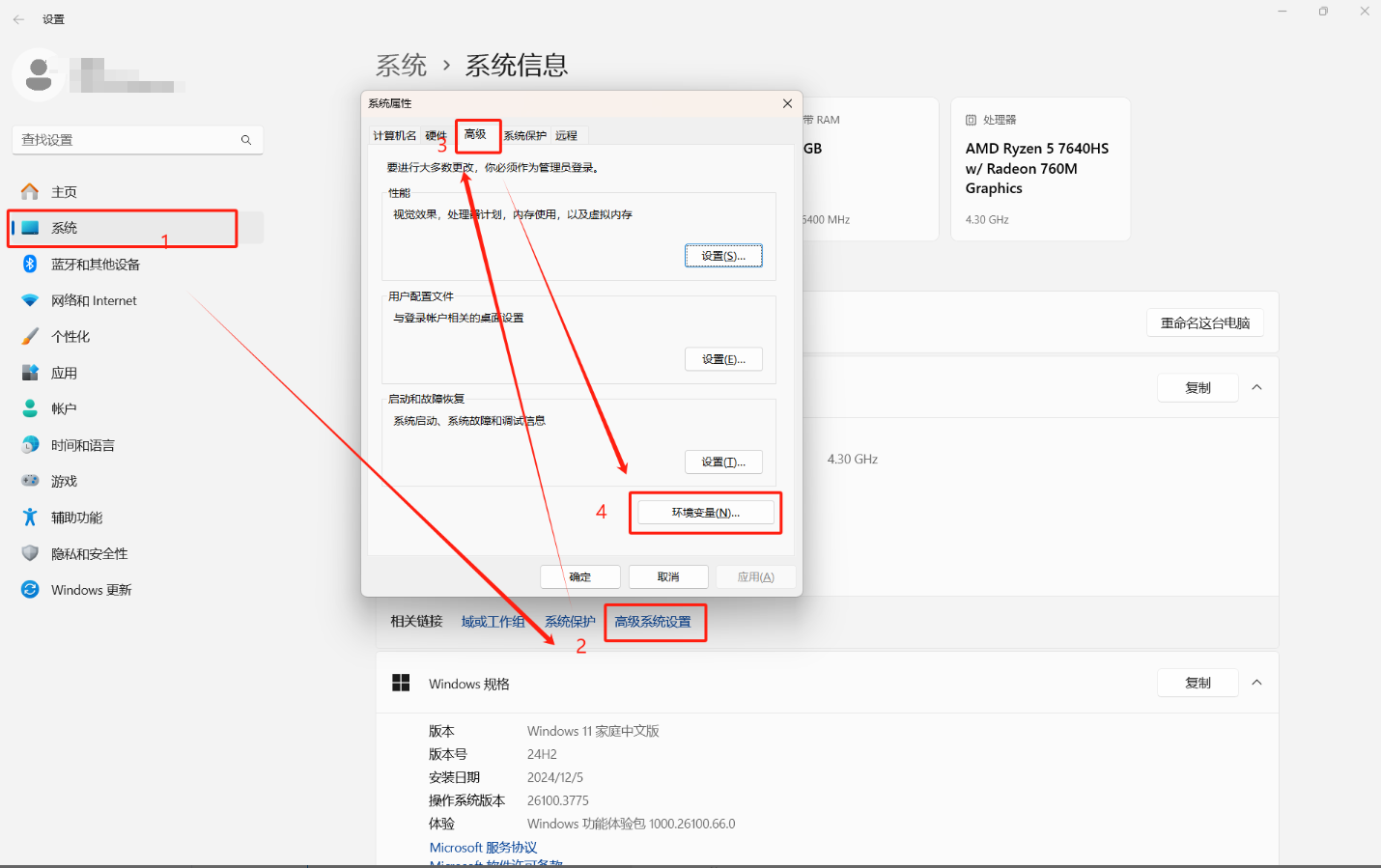The height and width of the screenshot is (868, 1381).
Task: Open 网络和 Internet wifi icon
Action: 30,300
